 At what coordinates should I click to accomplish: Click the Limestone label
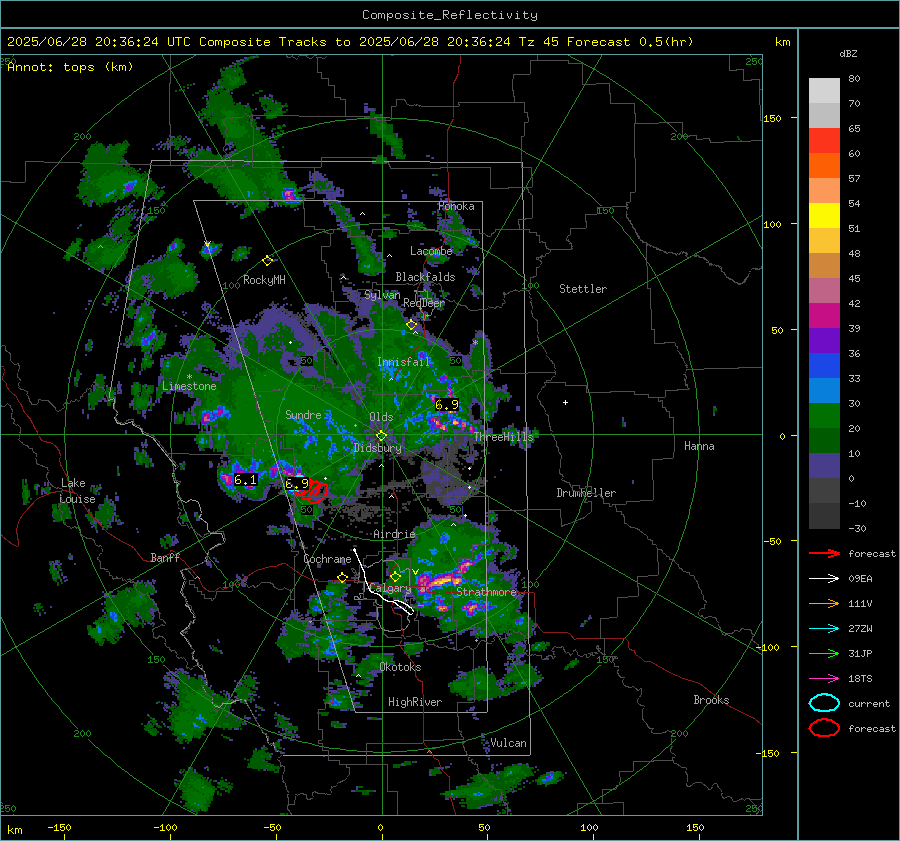[189, 386]
